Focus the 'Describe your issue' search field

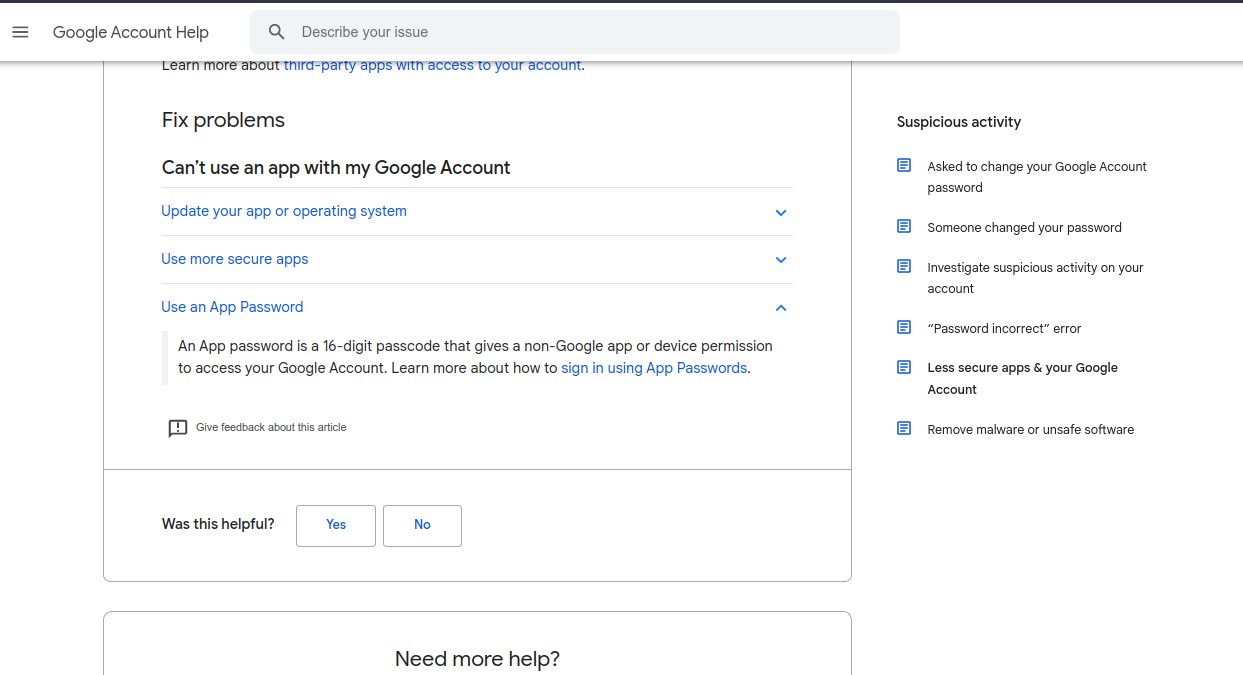[x=590, y=32]
